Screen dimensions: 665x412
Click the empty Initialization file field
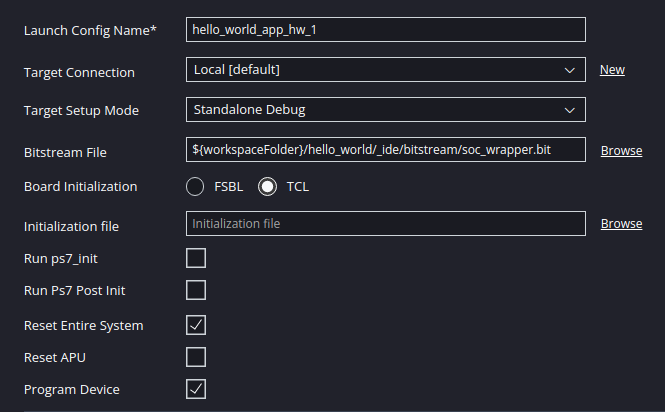click(x=385, y=224)
